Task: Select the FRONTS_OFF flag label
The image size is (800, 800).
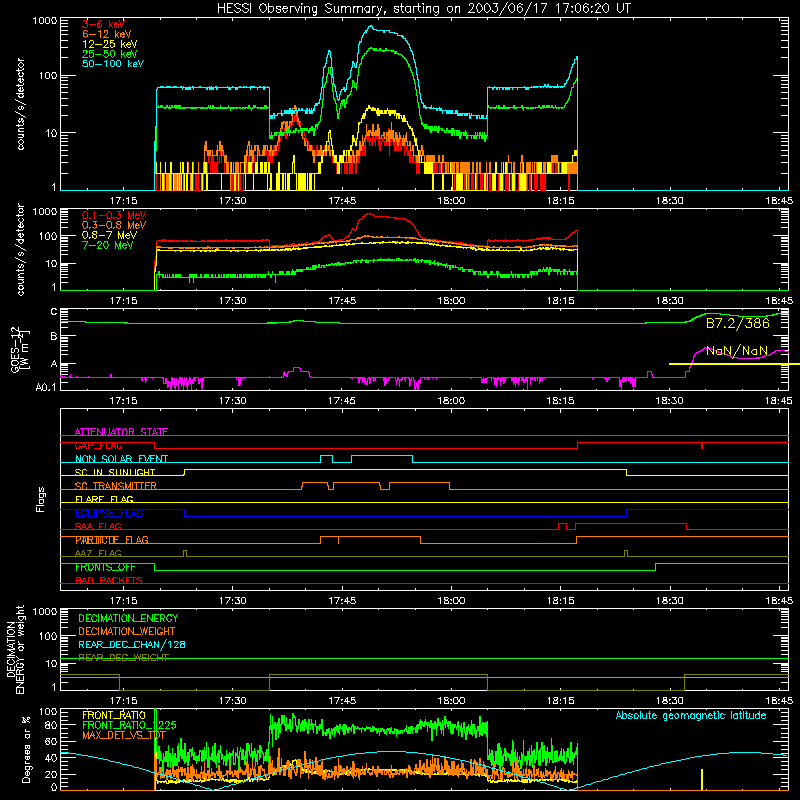Action: pos(105,567)
